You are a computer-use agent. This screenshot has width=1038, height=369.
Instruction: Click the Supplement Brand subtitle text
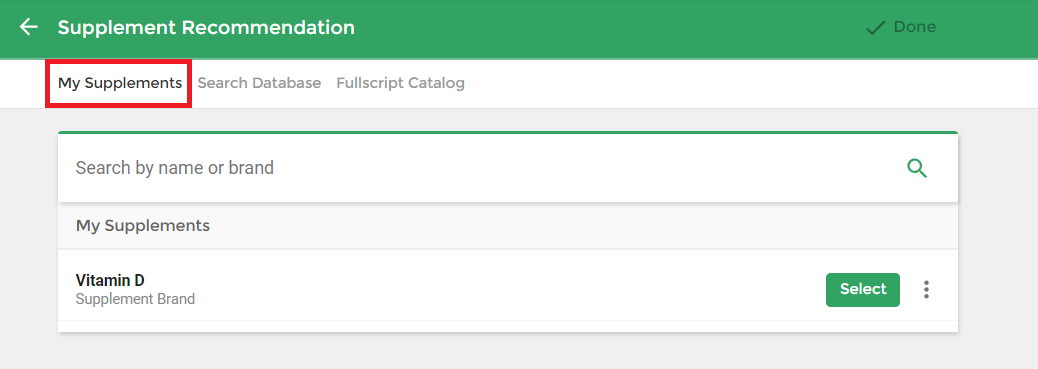click(x=135, y=299)
